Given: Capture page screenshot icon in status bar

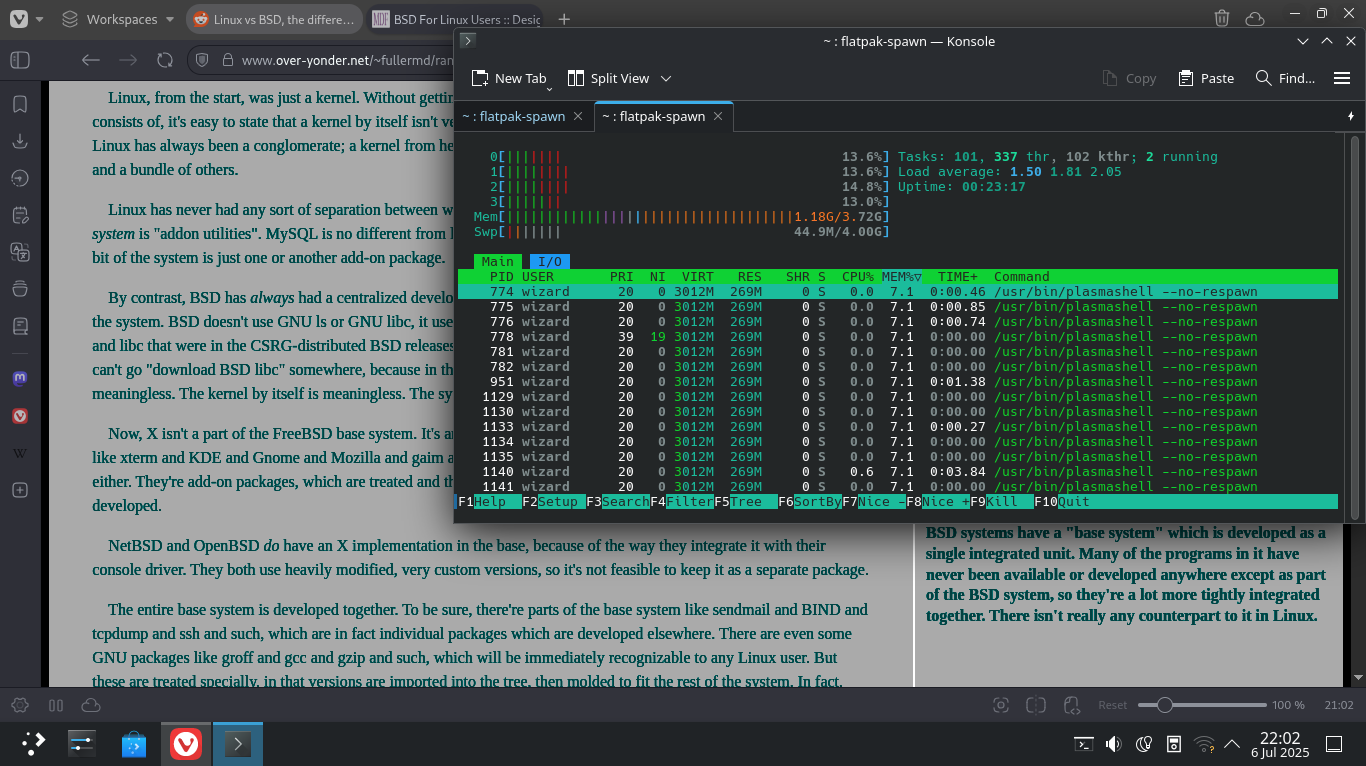Looking at the screenshot, I should click(1001, 705).
